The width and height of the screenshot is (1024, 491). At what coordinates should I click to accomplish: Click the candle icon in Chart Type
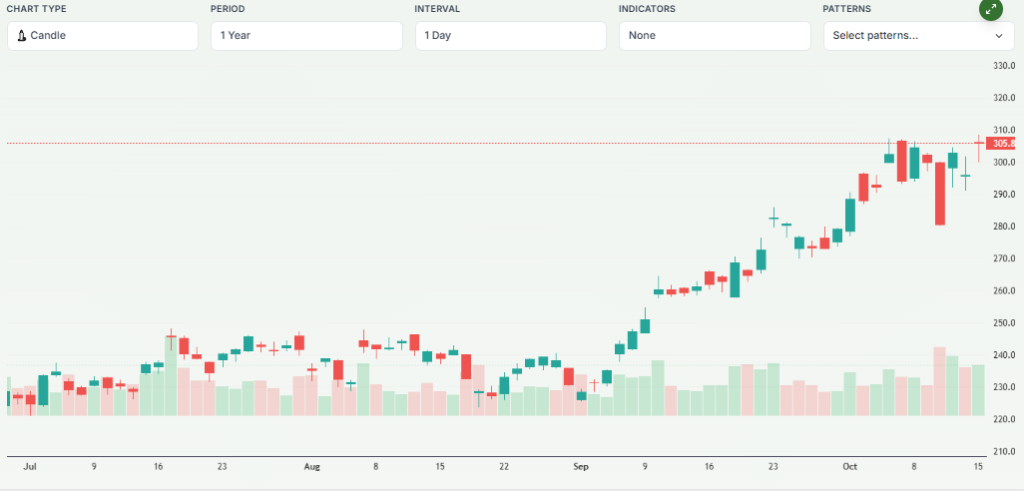(x=22, y=36)
